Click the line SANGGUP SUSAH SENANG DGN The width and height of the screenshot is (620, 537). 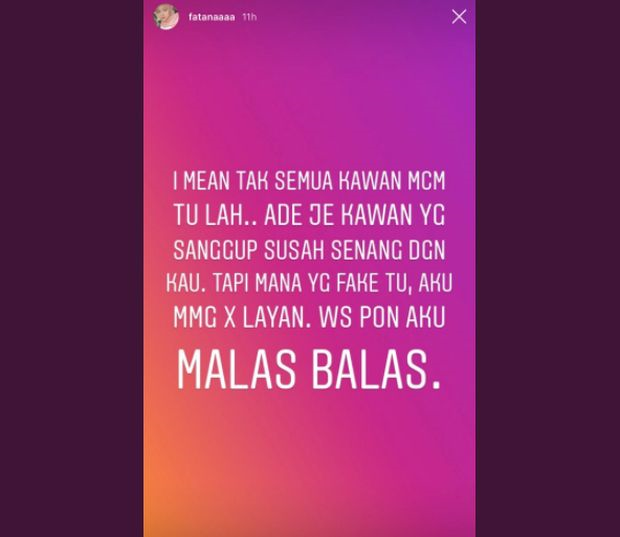(309, 250)
